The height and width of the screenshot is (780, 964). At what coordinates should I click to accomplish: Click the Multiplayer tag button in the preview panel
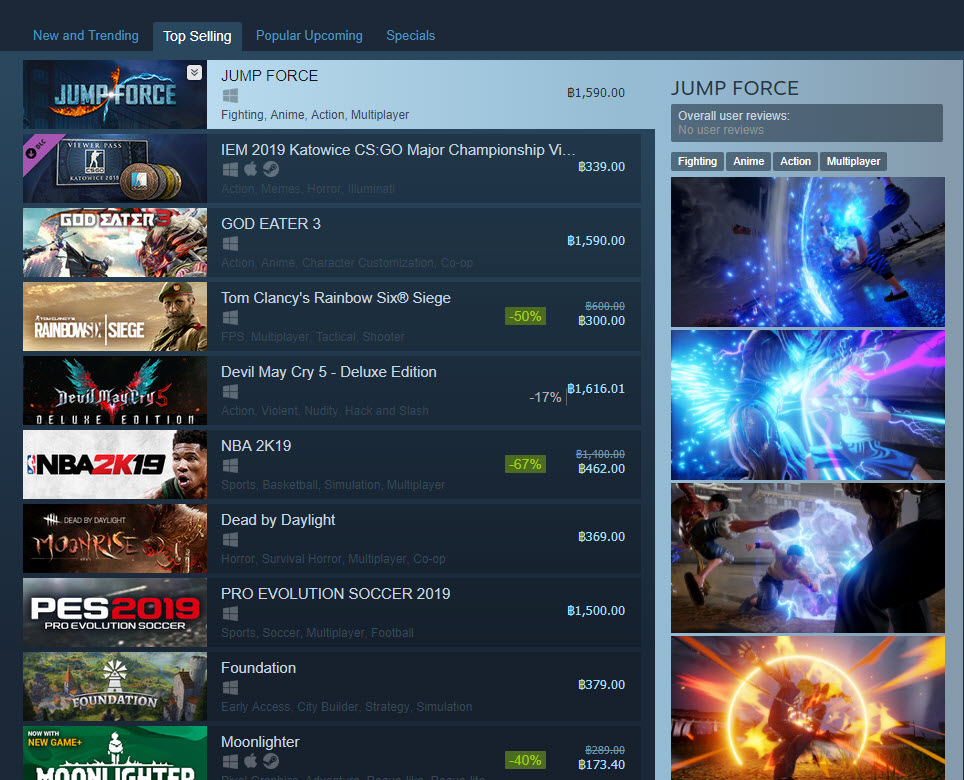pyautogui.click(x=853, y=161)
